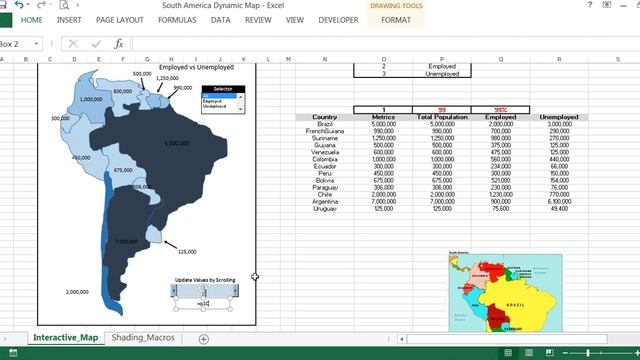Open the REVIEW ribbon tab
The width and height of the screenshot is (640, 360).
[258, 20]
